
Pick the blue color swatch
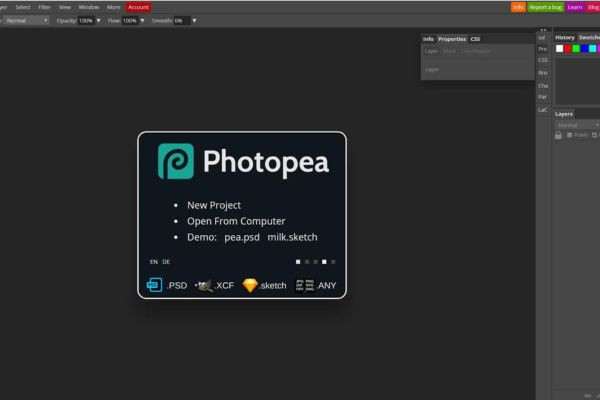click(584, 49)
